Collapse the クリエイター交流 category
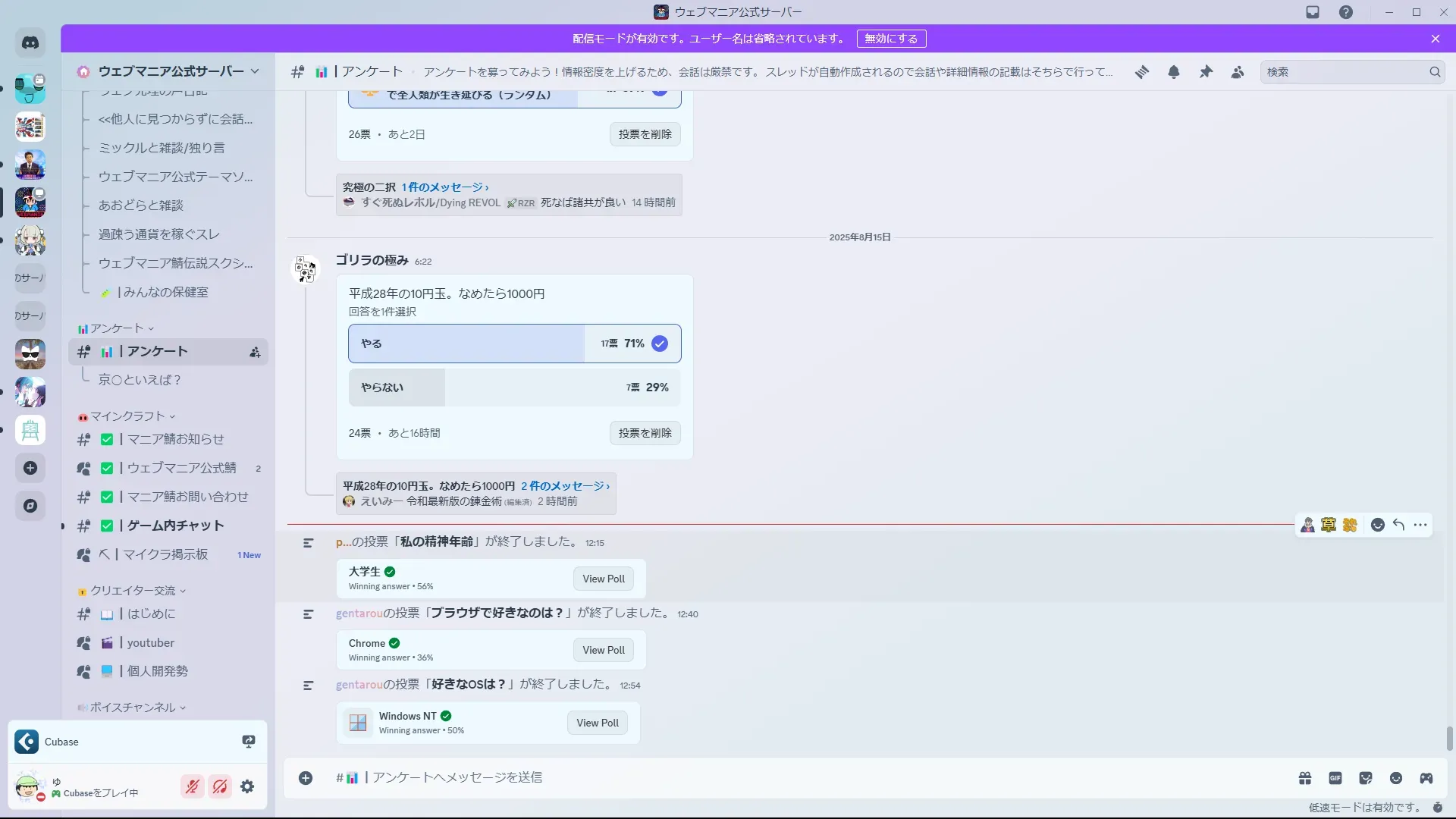The height and width of the screenshot is (819, 1456). coord(132,591)
